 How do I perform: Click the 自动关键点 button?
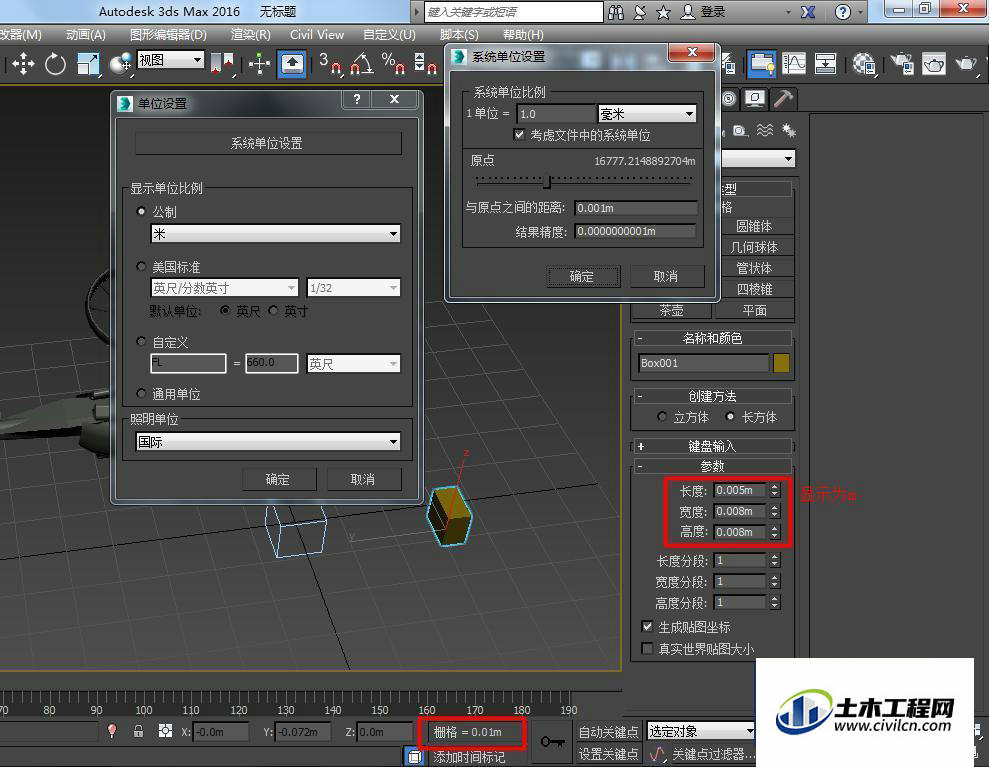609,732
